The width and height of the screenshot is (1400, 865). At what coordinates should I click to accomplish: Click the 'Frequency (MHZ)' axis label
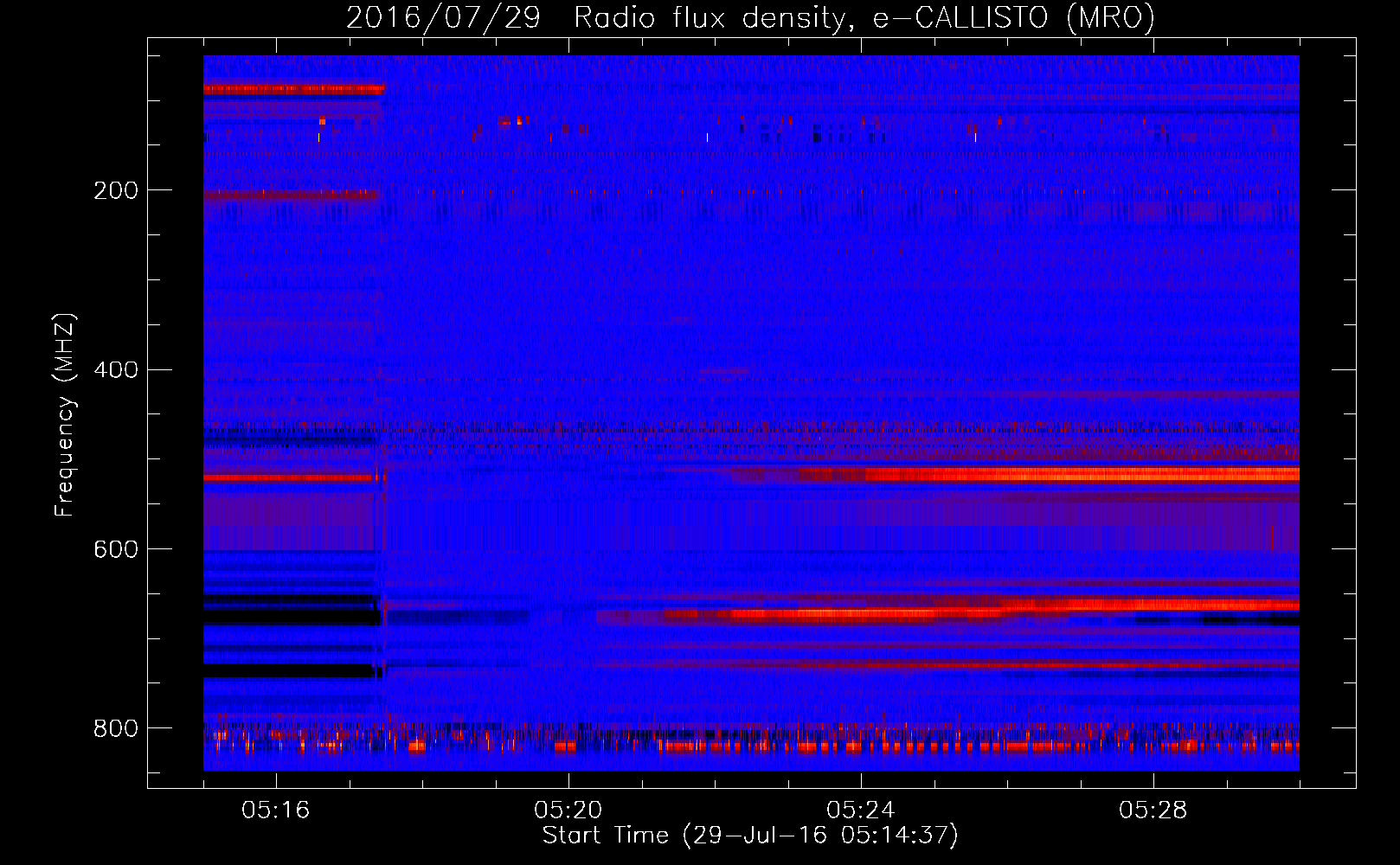tap(65, 415)
